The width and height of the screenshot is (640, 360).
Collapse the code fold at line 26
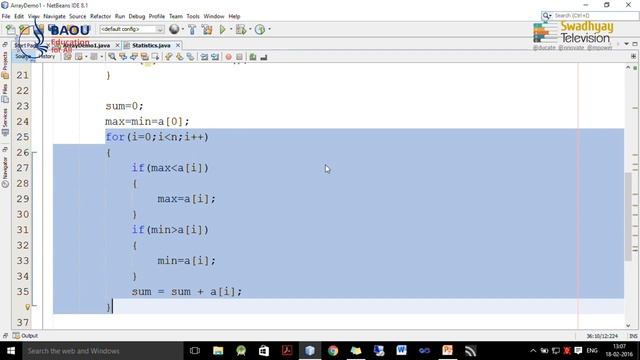click(34, 153)
